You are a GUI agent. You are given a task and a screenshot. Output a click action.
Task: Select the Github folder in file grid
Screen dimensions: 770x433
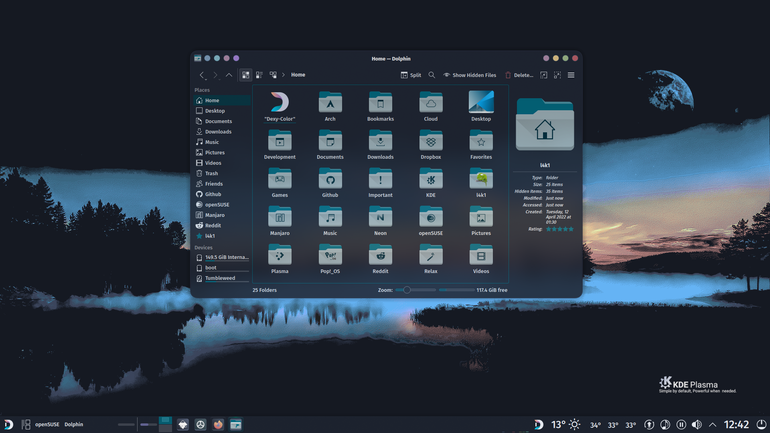click(x=330, y=179)
